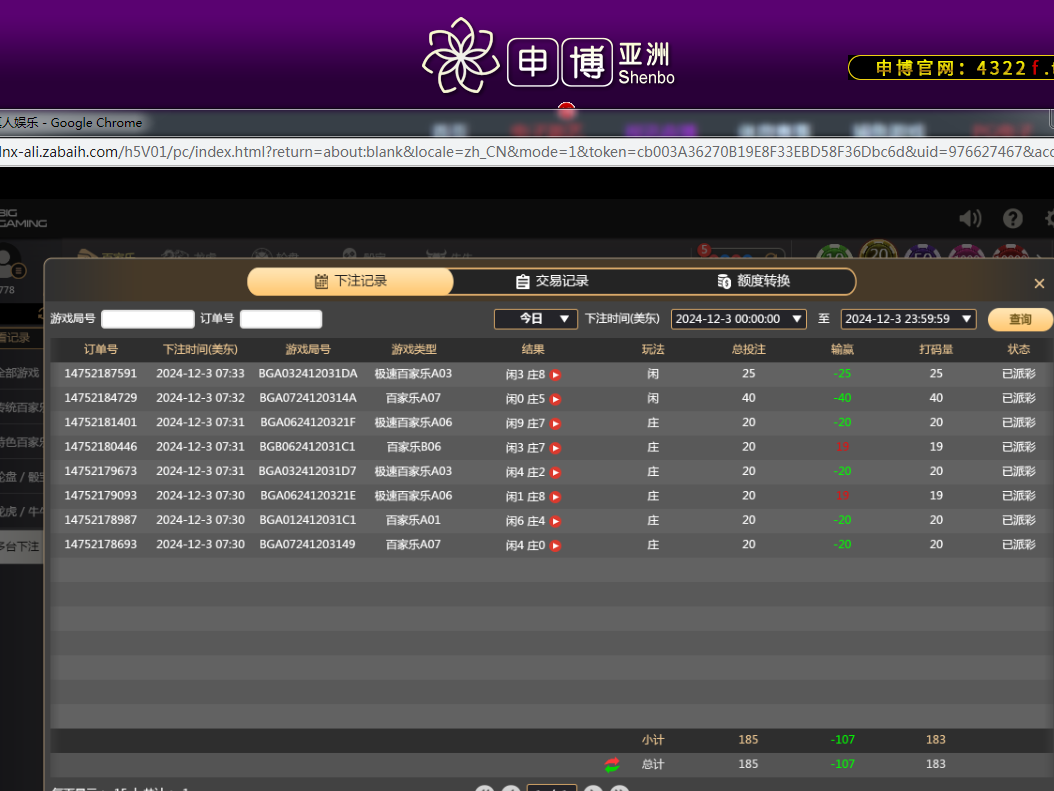Open the 今日 date range dropdown
This screenshot has height=791, width=1054.
click(536, 319)
